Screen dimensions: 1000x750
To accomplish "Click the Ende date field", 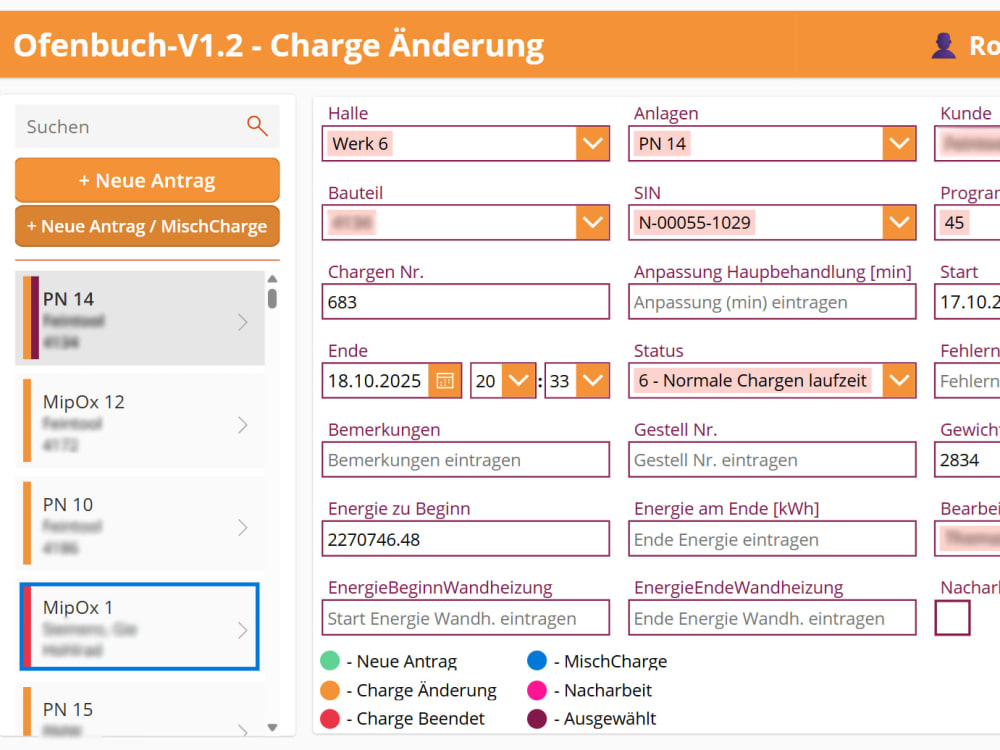I will [376, 381].
